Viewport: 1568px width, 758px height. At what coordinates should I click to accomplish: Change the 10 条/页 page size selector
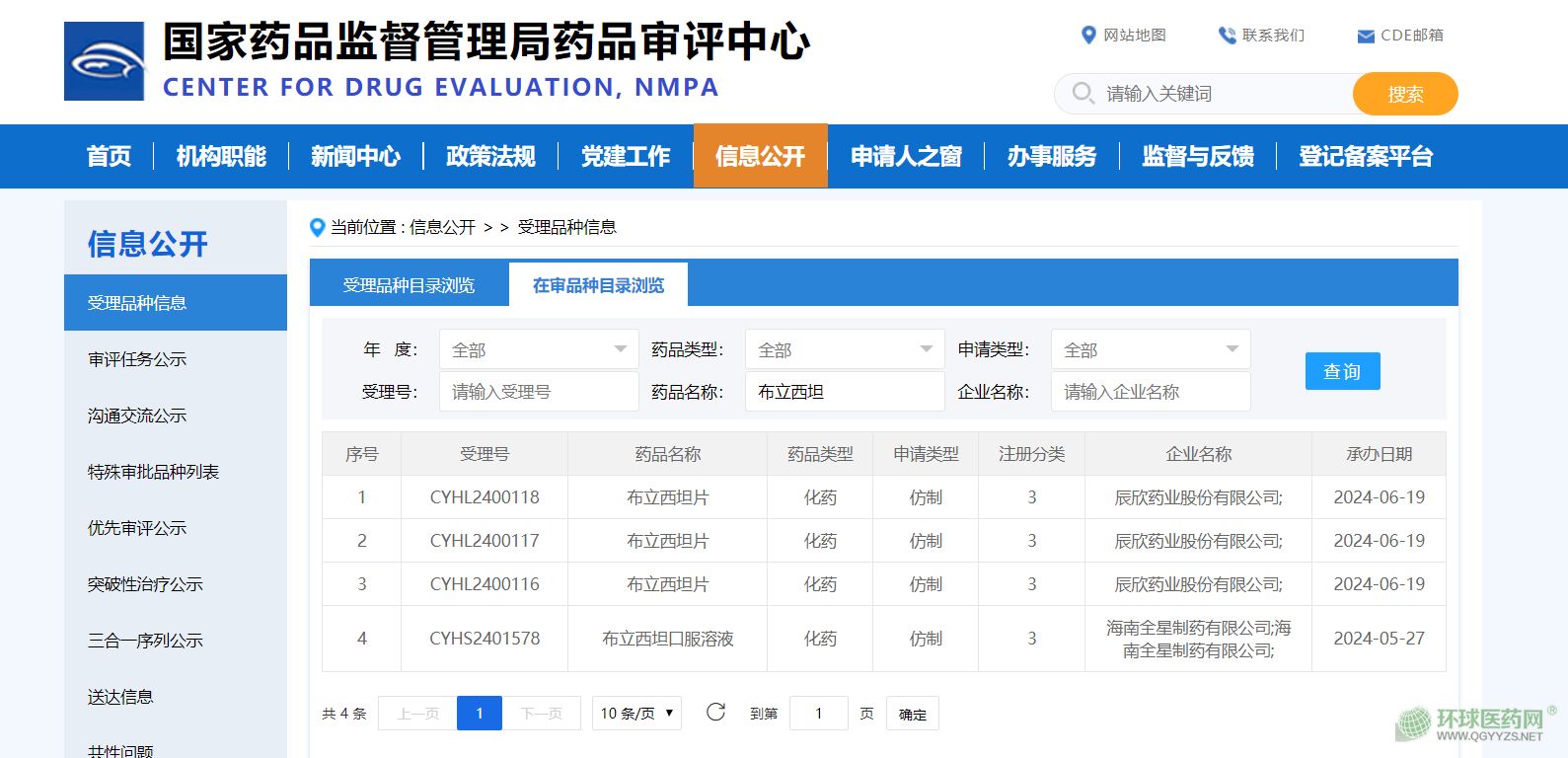click(x=636, y=713)
